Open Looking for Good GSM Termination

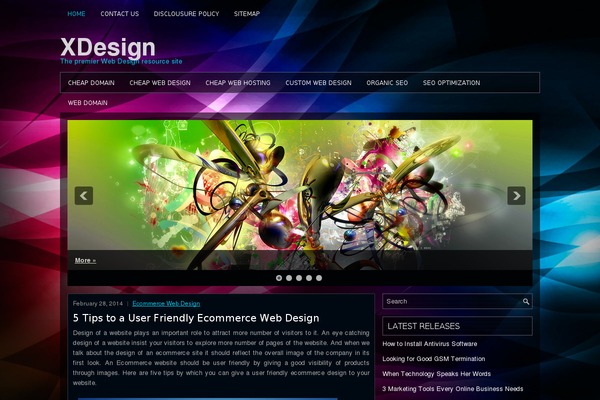point(434,359)
